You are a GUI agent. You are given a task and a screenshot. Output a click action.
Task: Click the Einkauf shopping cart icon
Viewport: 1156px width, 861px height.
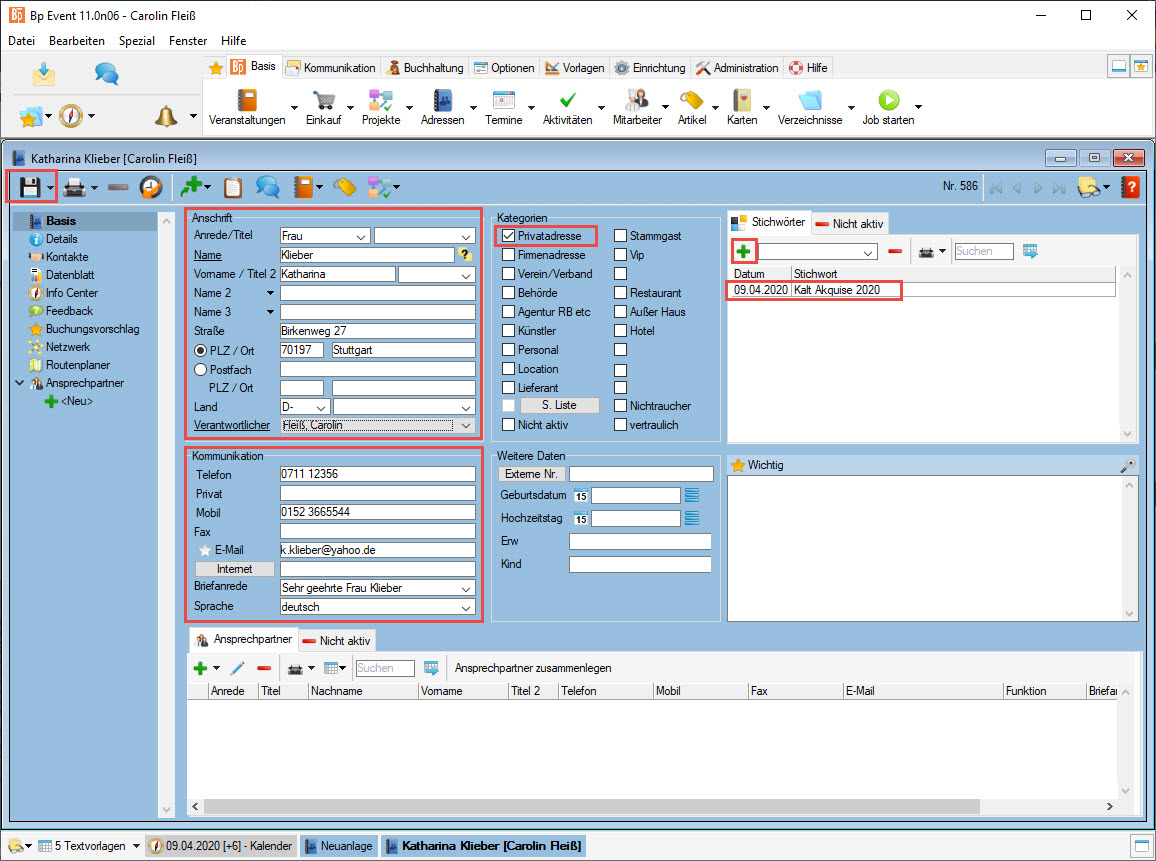pyautogui.click(x=323, y=100)
